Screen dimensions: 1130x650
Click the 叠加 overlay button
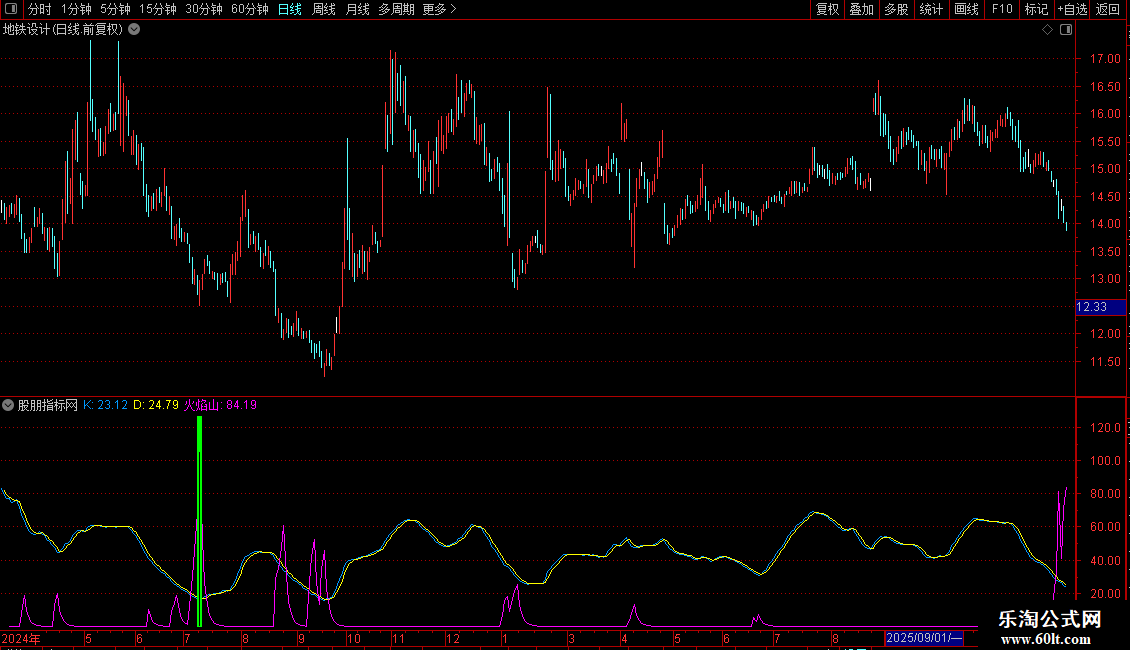[x=861, y=9]
